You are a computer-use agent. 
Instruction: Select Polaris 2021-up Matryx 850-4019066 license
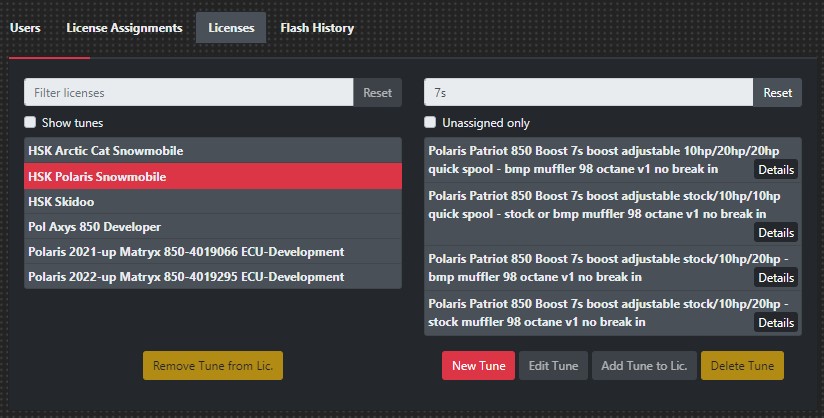pos(213,252)
